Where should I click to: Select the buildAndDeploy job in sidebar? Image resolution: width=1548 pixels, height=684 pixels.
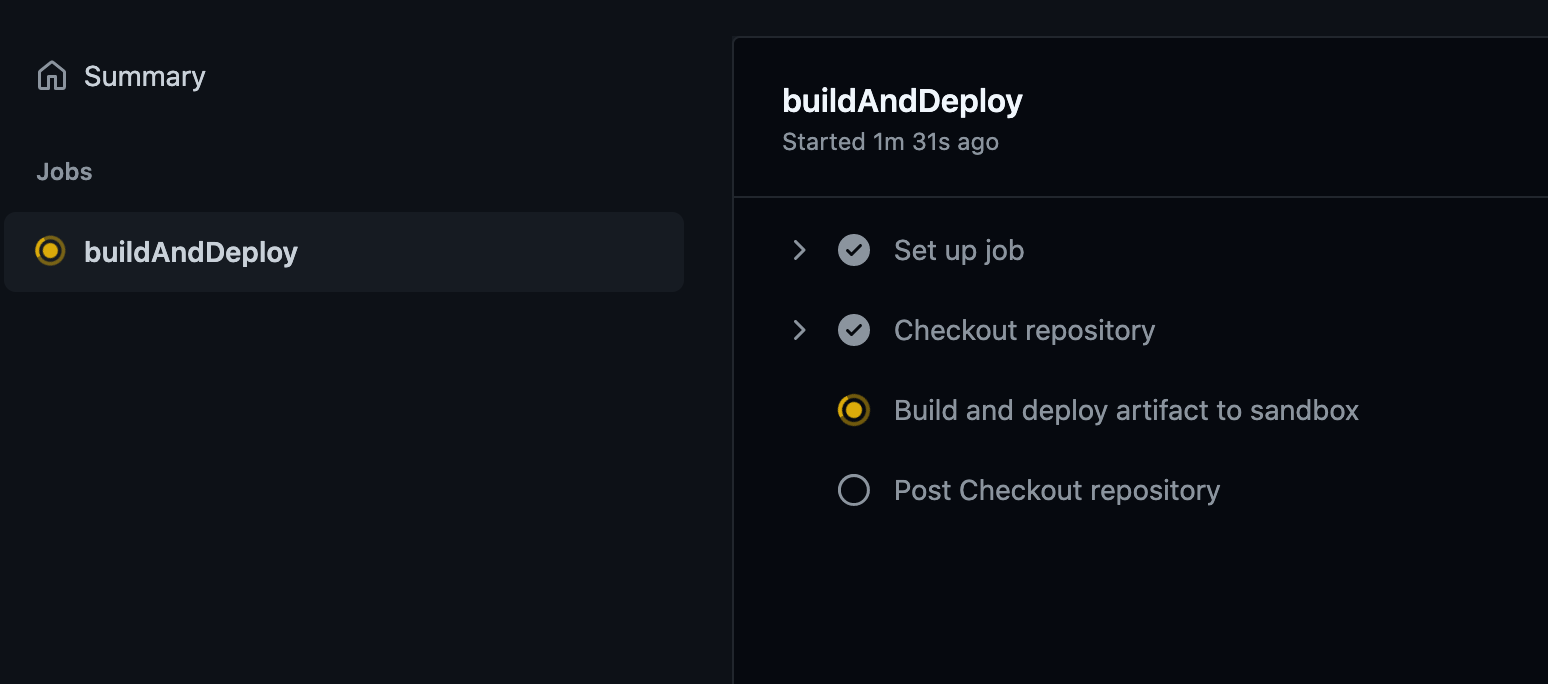[x=190, y=252]
